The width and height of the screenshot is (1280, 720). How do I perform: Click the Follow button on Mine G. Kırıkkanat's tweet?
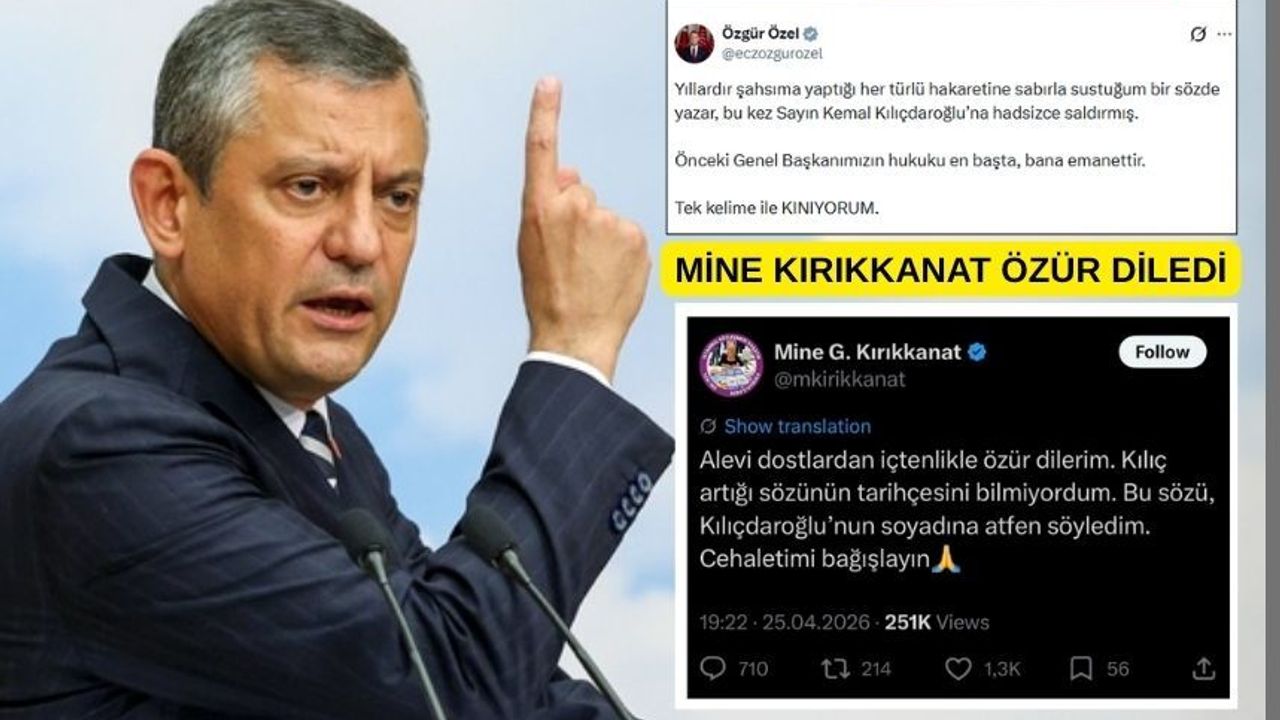click(1162, 352)
